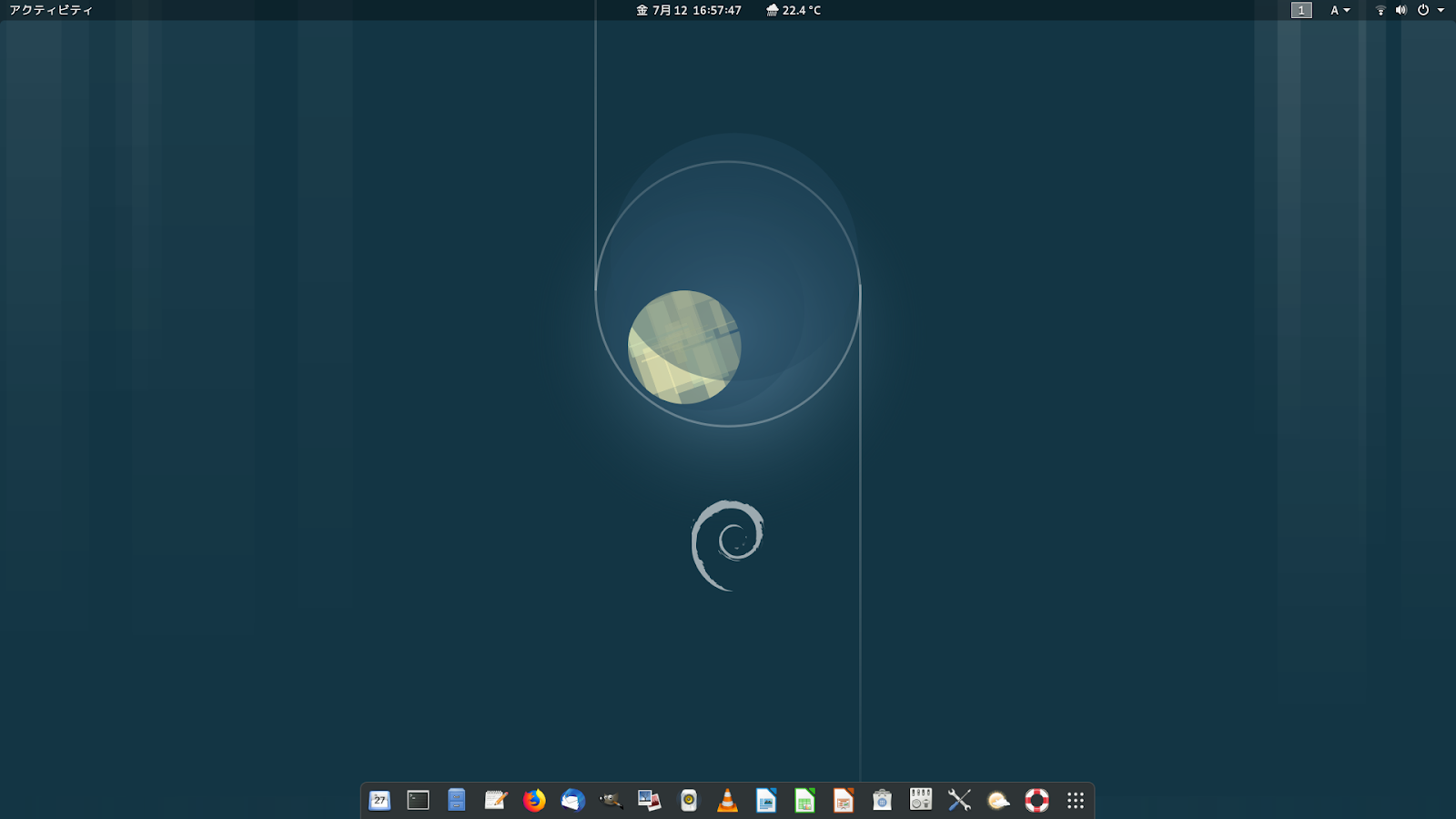The height and width of the screenshot is (819, 1456).
Task: Show all applications grid
Action: click(1076, 801)
